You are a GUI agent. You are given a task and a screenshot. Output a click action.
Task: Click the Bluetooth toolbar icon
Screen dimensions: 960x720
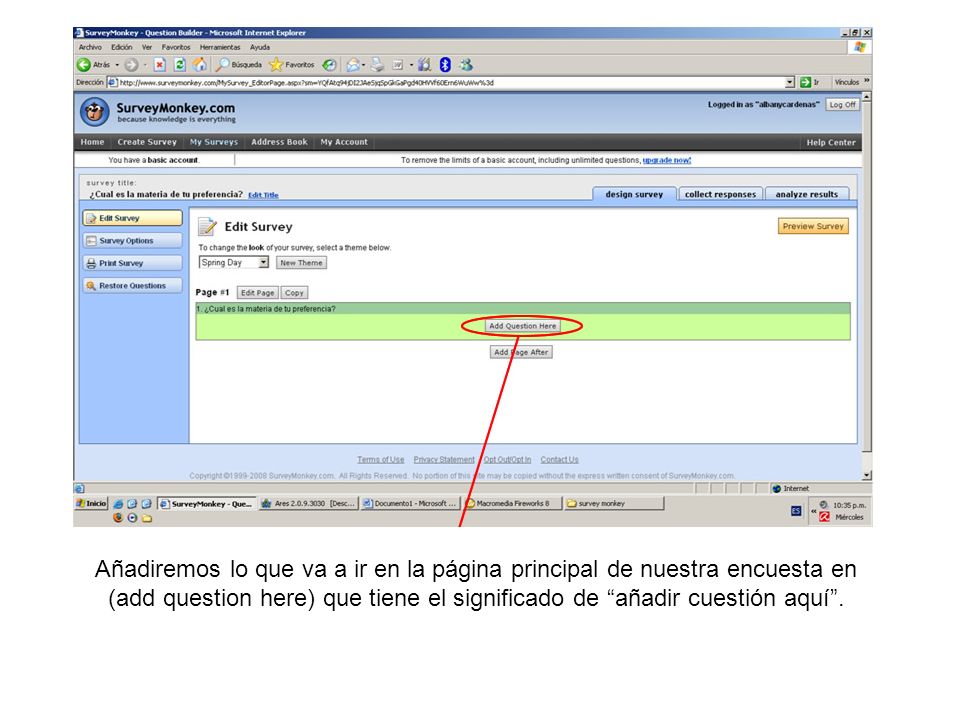click(445, 64)
